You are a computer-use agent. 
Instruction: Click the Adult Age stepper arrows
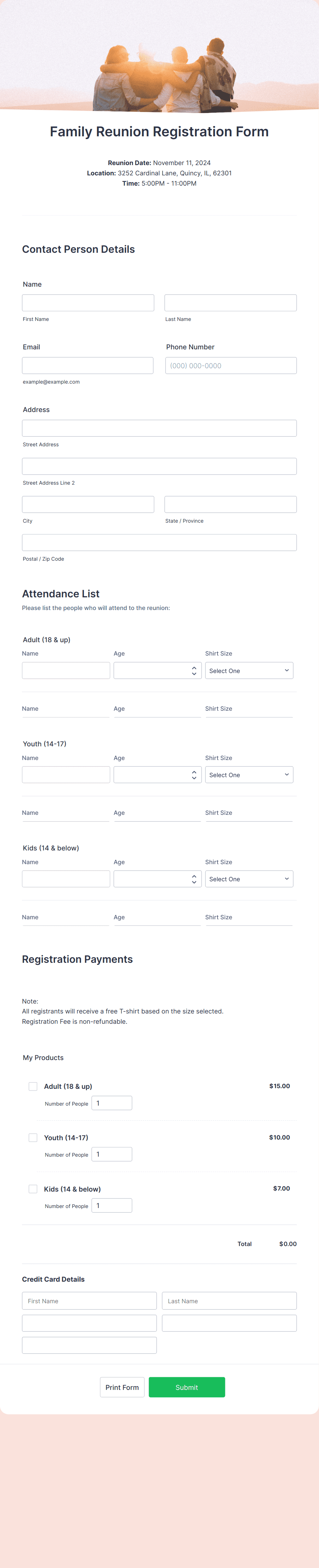click(x=194, y=671)
